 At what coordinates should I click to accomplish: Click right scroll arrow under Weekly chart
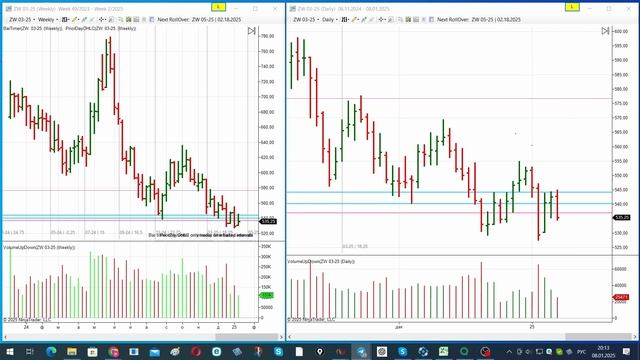click(x=281, y=337)
